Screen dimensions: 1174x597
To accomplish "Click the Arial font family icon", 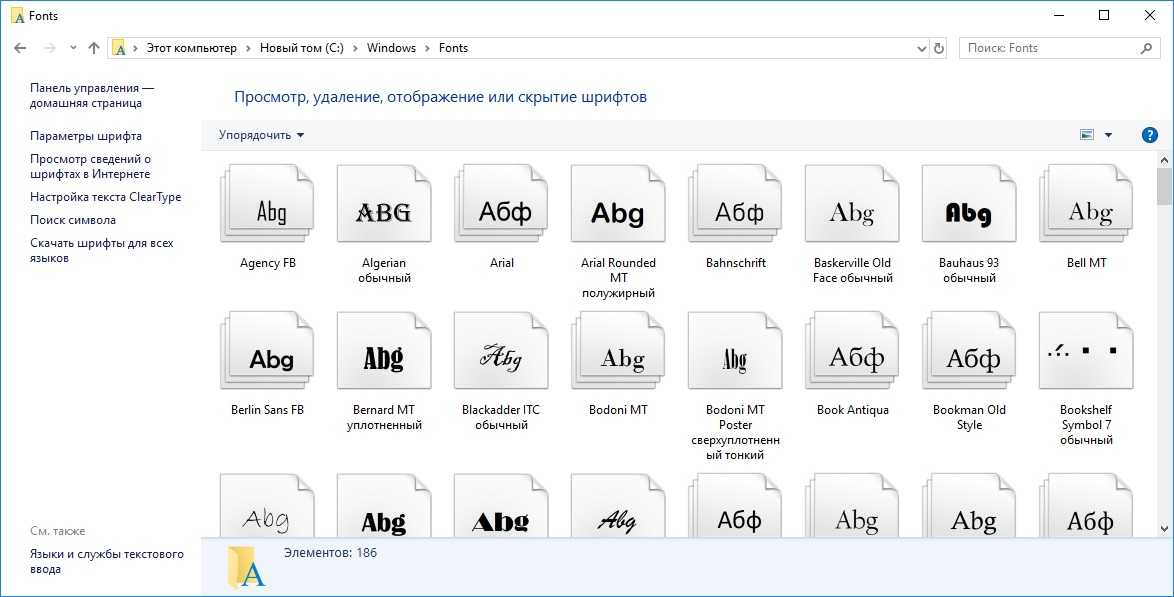I will point(501,204).
